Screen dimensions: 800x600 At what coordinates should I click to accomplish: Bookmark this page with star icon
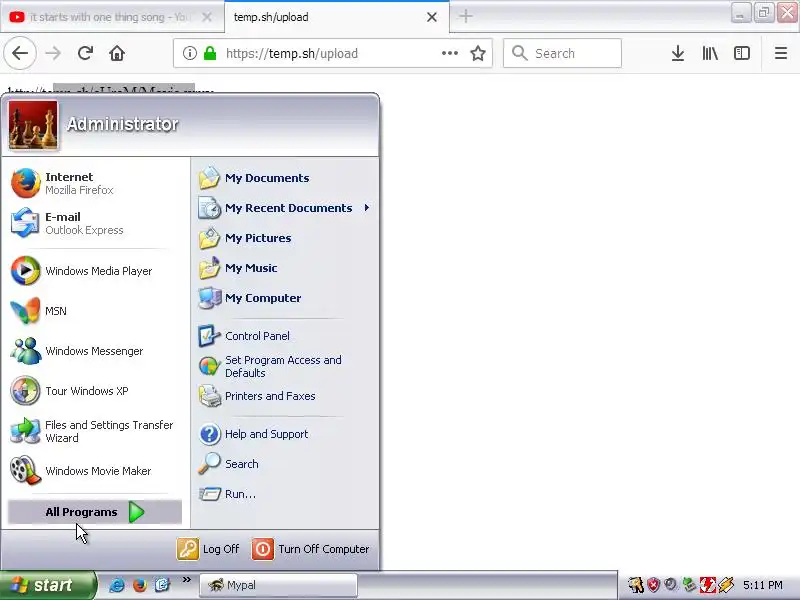point(478,53)
